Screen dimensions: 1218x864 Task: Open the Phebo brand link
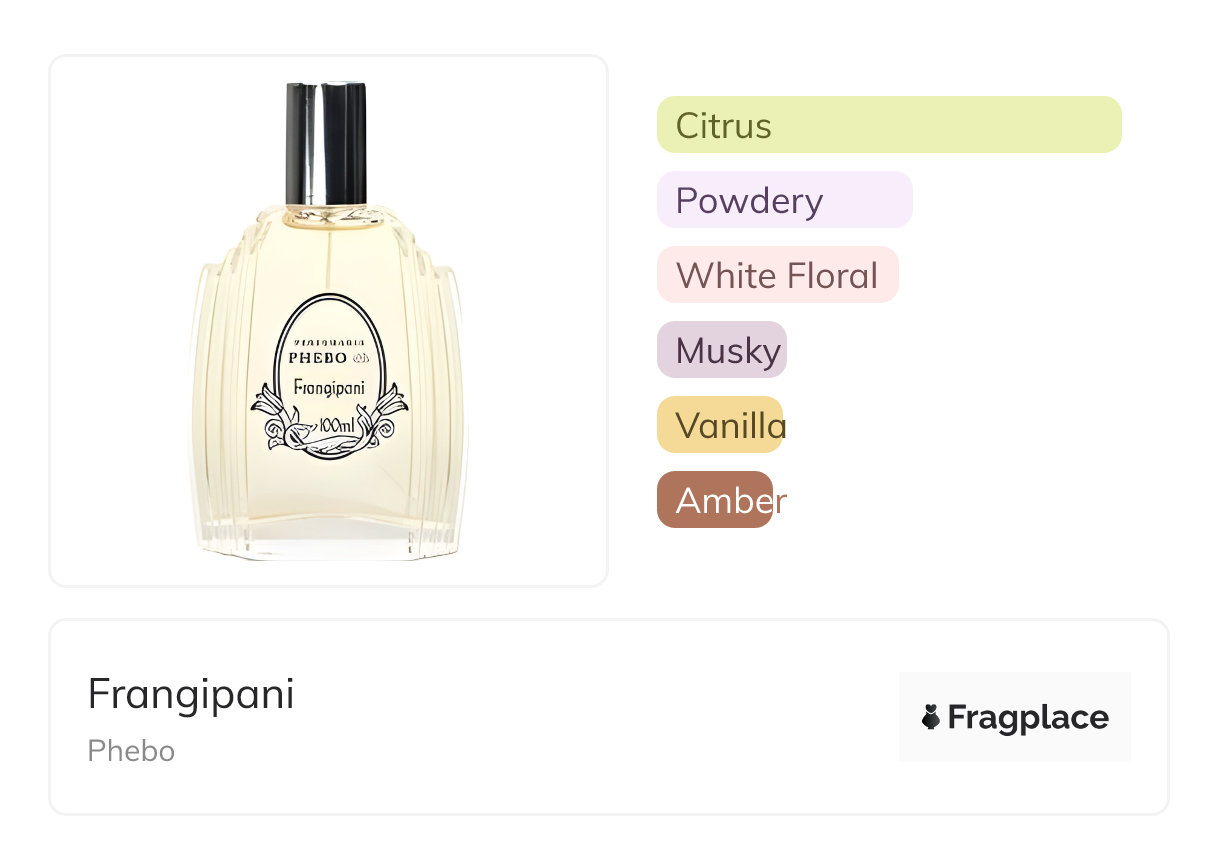(131, 751)
